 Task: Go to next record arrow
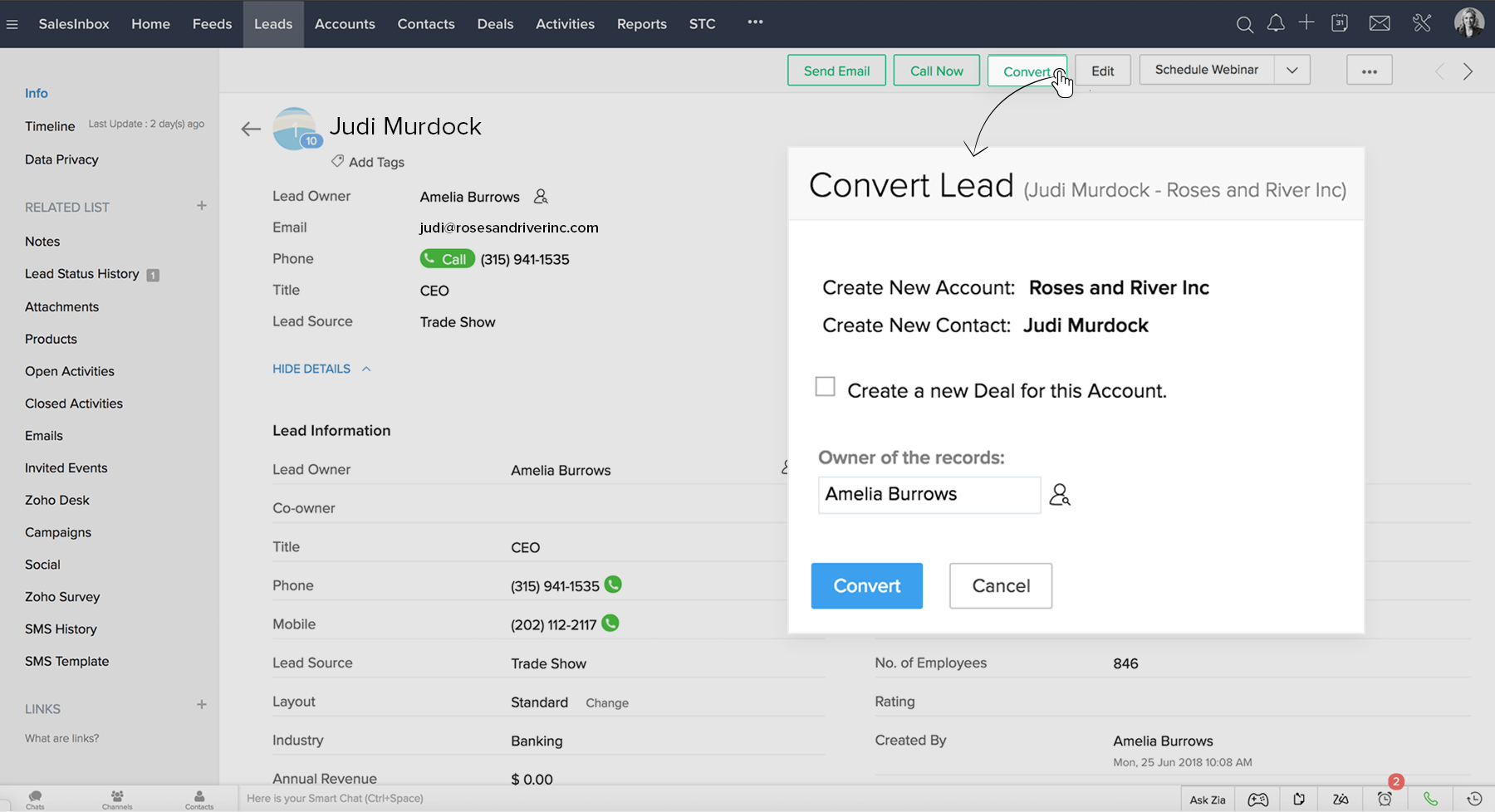[x=1468, y=71]
